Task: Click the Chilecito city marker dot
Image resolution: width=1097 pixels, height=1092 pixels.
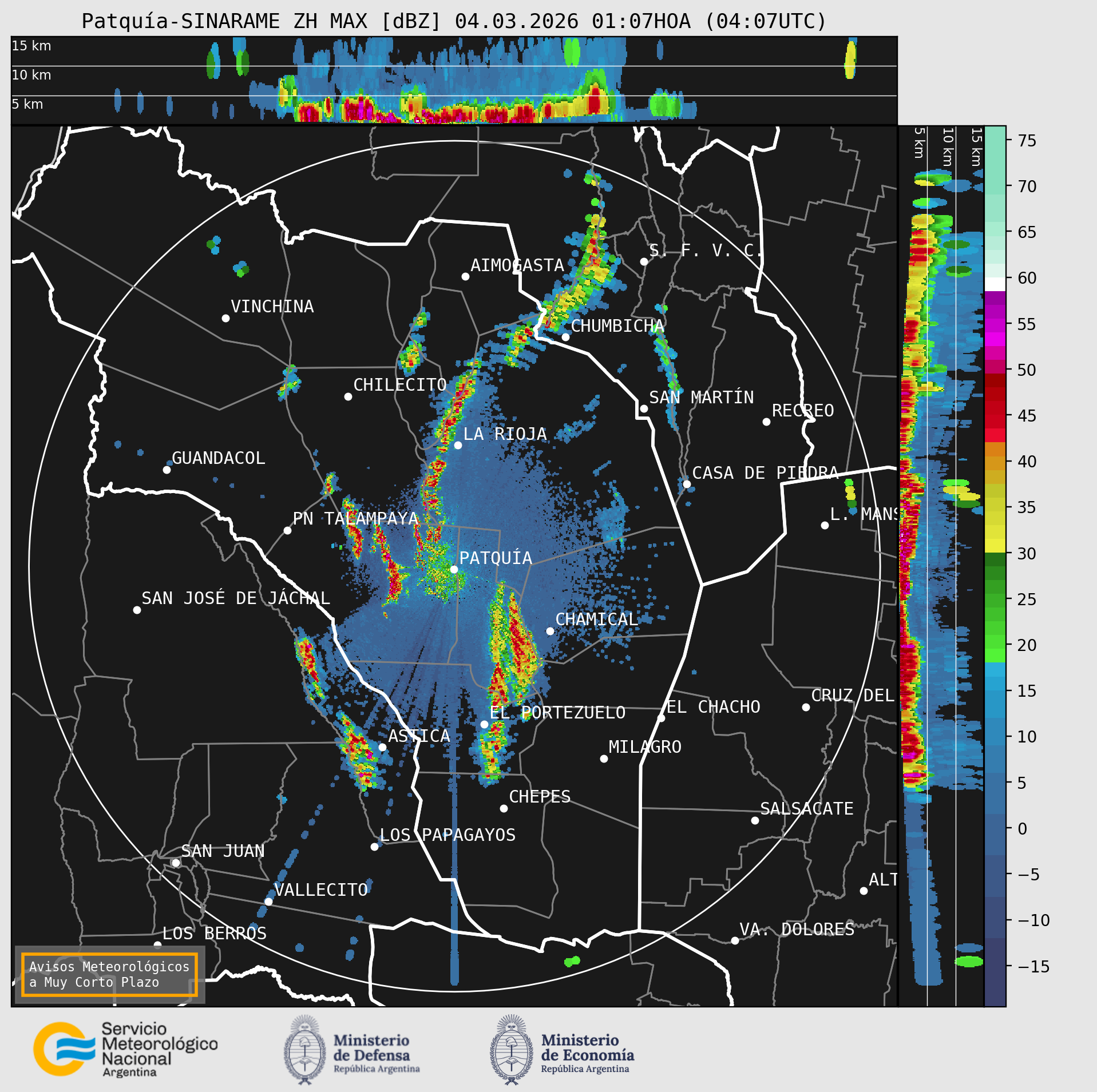Action: [348, 396]
